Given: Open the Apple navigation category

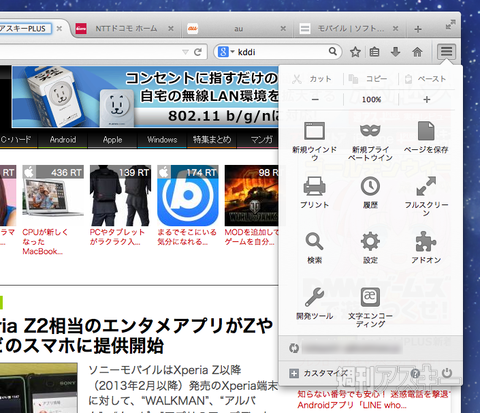Looking at the screenshot, I should tap(112, 139).
